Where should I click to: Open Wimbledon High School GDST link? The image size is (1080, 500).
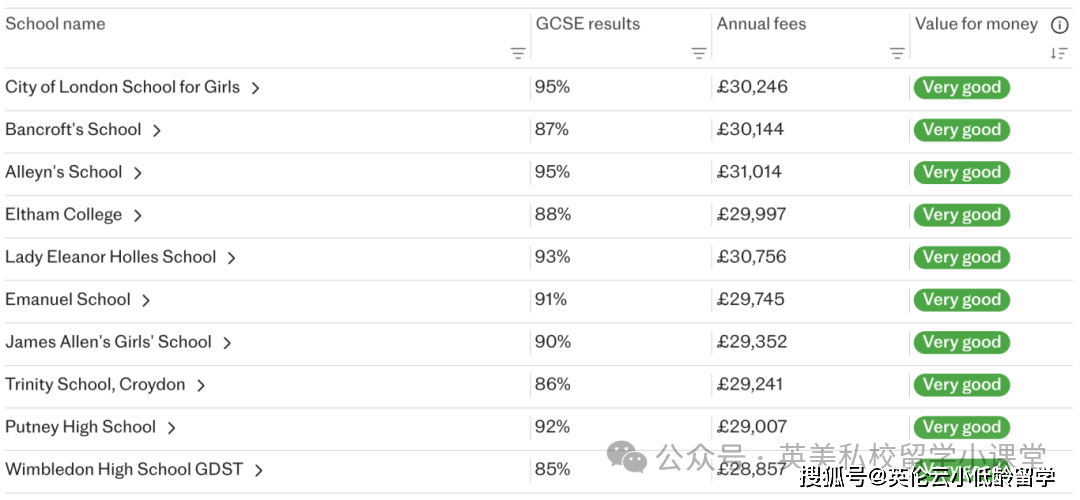[x=124, y=469]
